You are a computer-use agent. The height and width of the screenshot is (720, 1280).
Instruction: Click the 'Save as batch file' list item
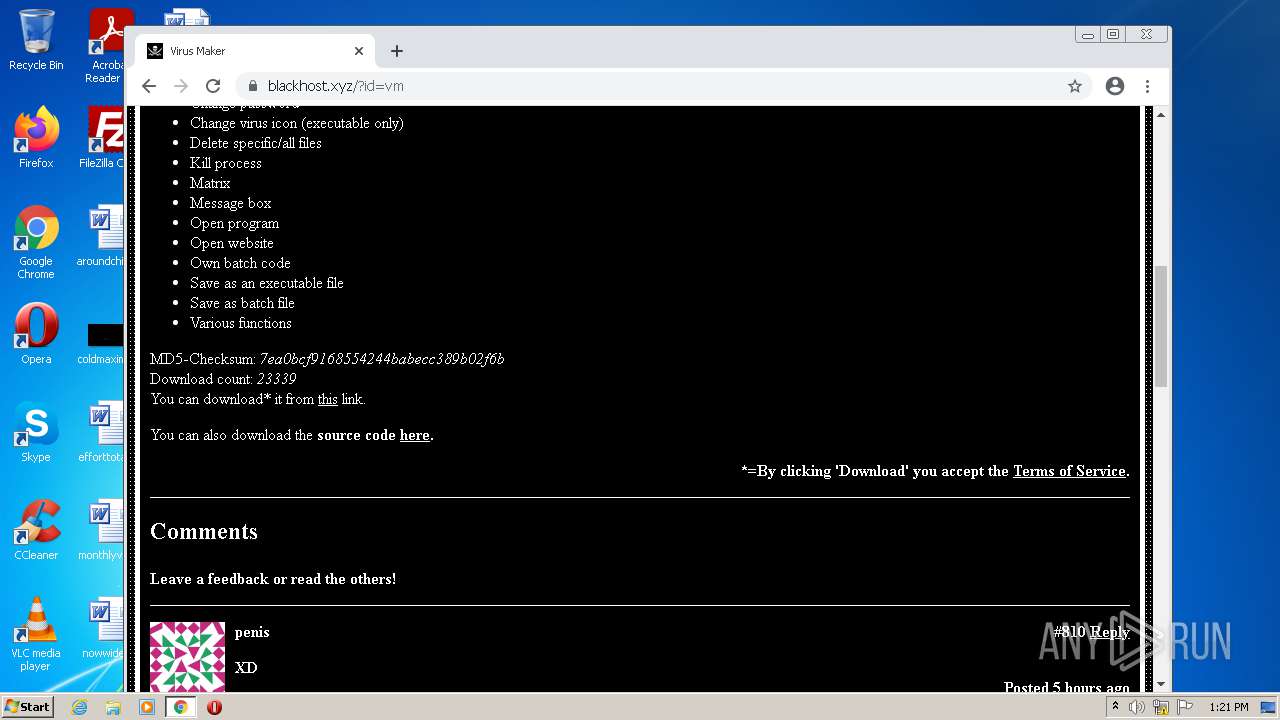pos(242,303)
